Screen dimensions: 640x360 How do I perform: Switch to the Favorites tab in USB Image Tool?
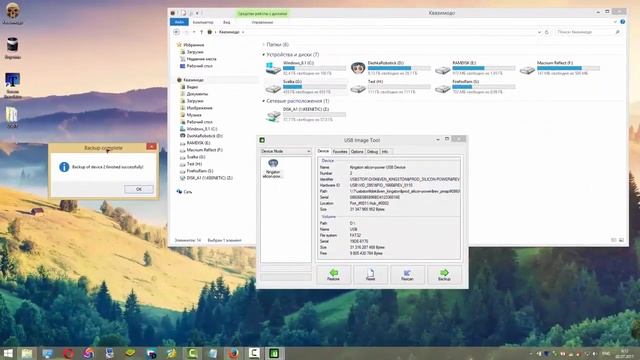[x=340, y=151]
